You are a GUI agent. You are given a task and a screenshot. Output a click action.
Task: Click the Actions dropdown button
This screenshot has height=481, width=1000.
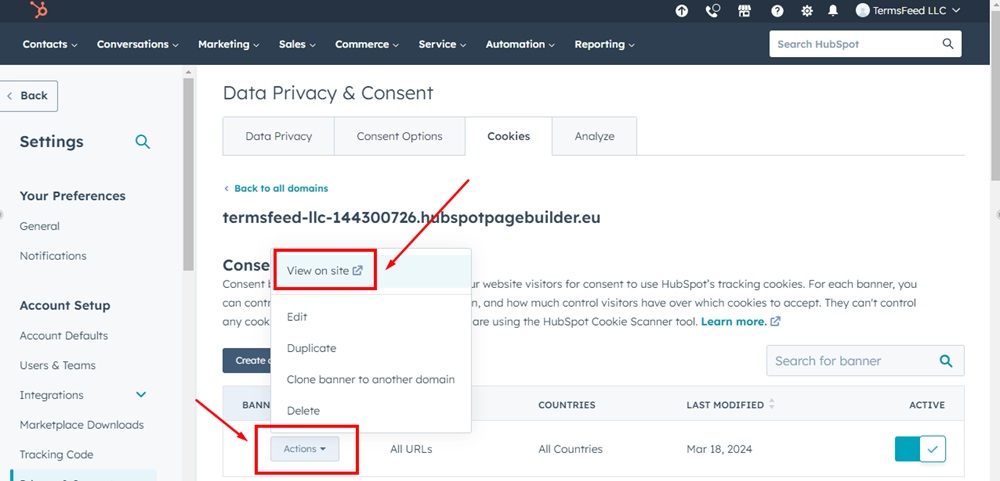[305, 449]
